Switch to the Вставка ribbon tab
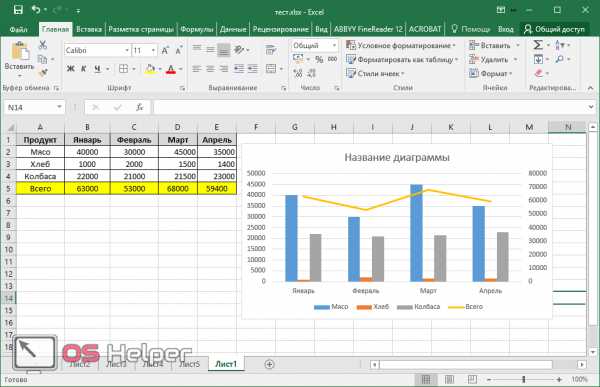600x387 pixels. (89, 29)
